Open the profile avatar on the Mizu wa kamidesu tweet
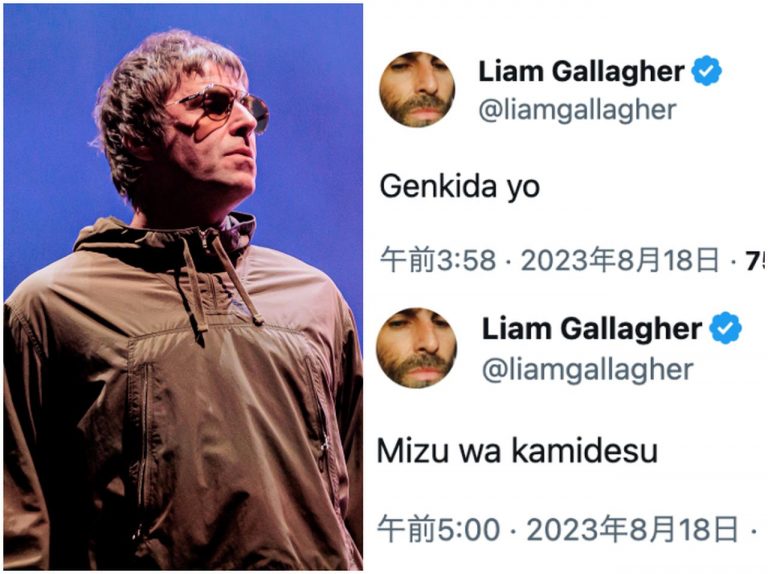 pos(417,348)
